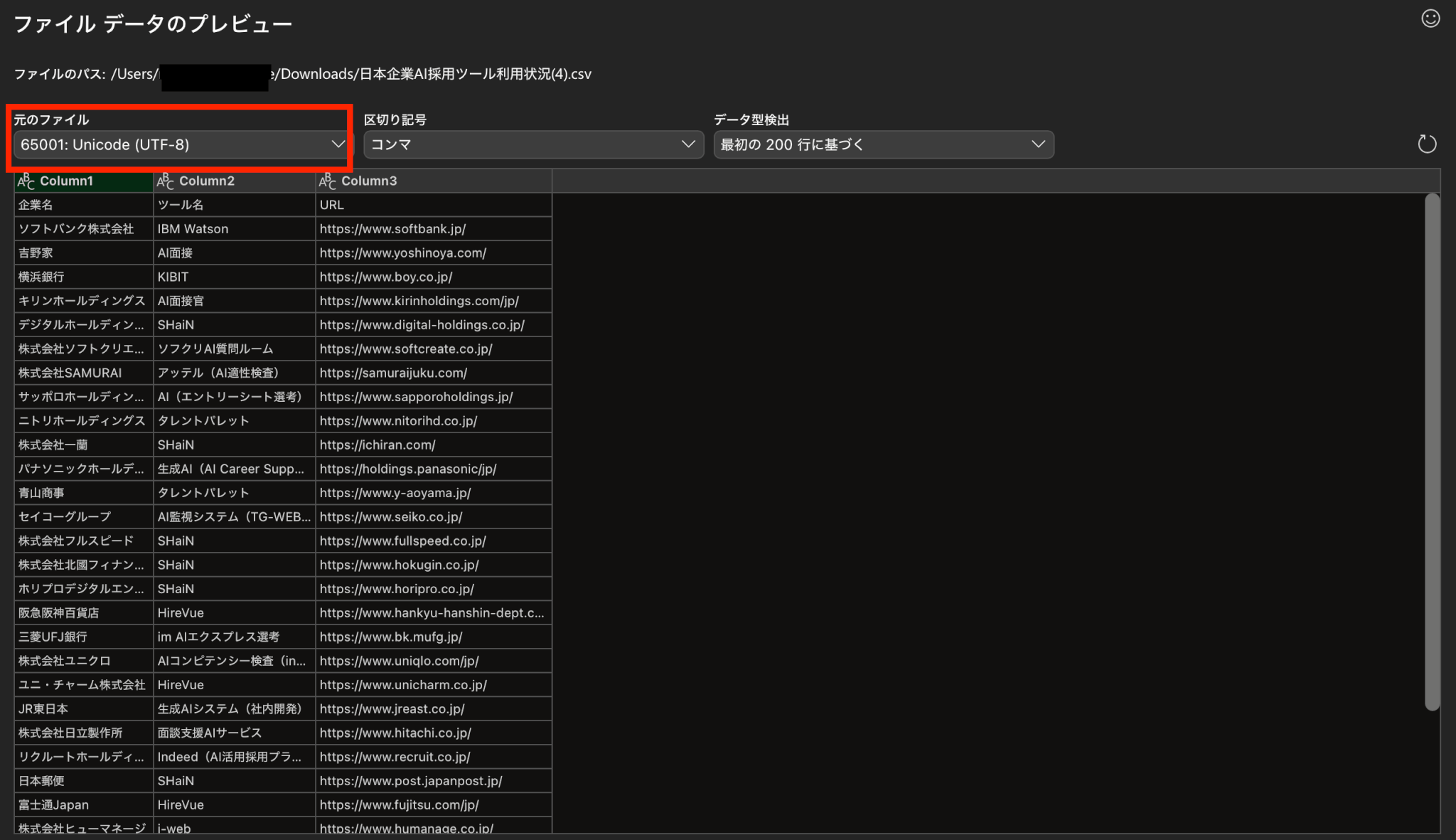Screen dimensions: 1456x840
Task: Select the Column3 header
Action: click(368, 181)
